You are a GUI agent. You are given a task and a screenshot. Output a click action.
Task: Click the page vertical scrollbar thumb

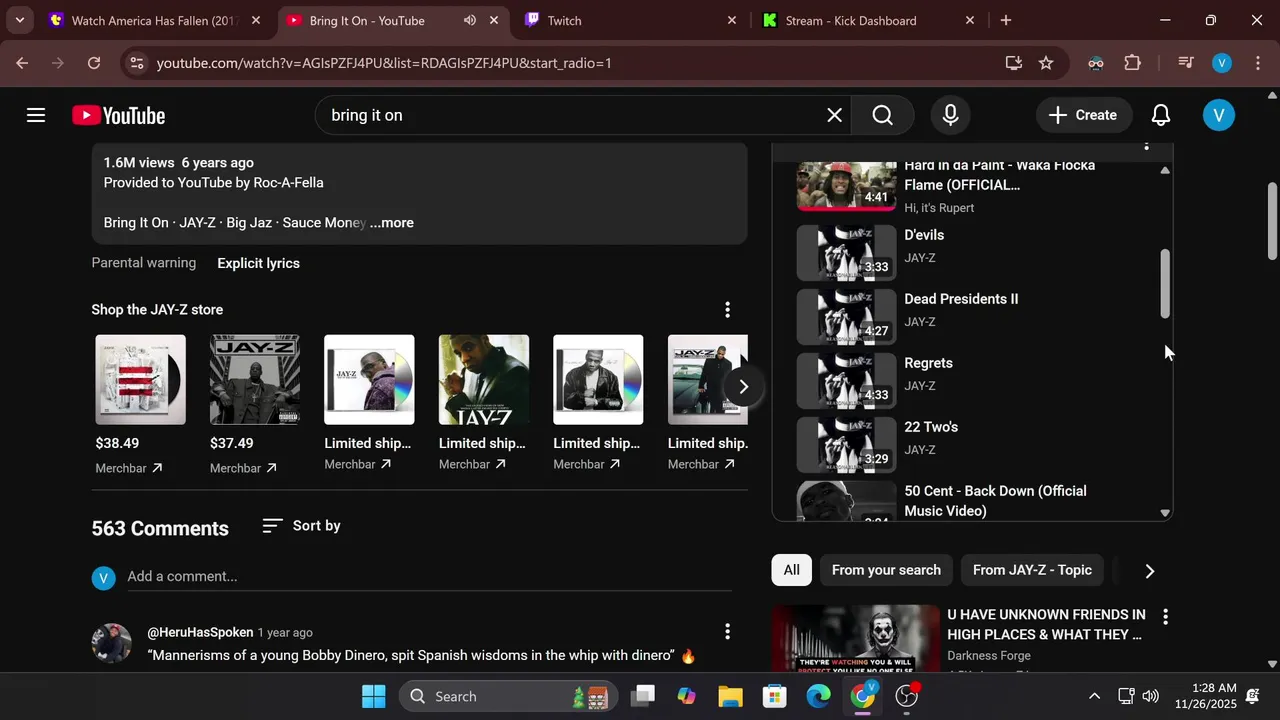pyautogui.click(x=1272, y=220)
